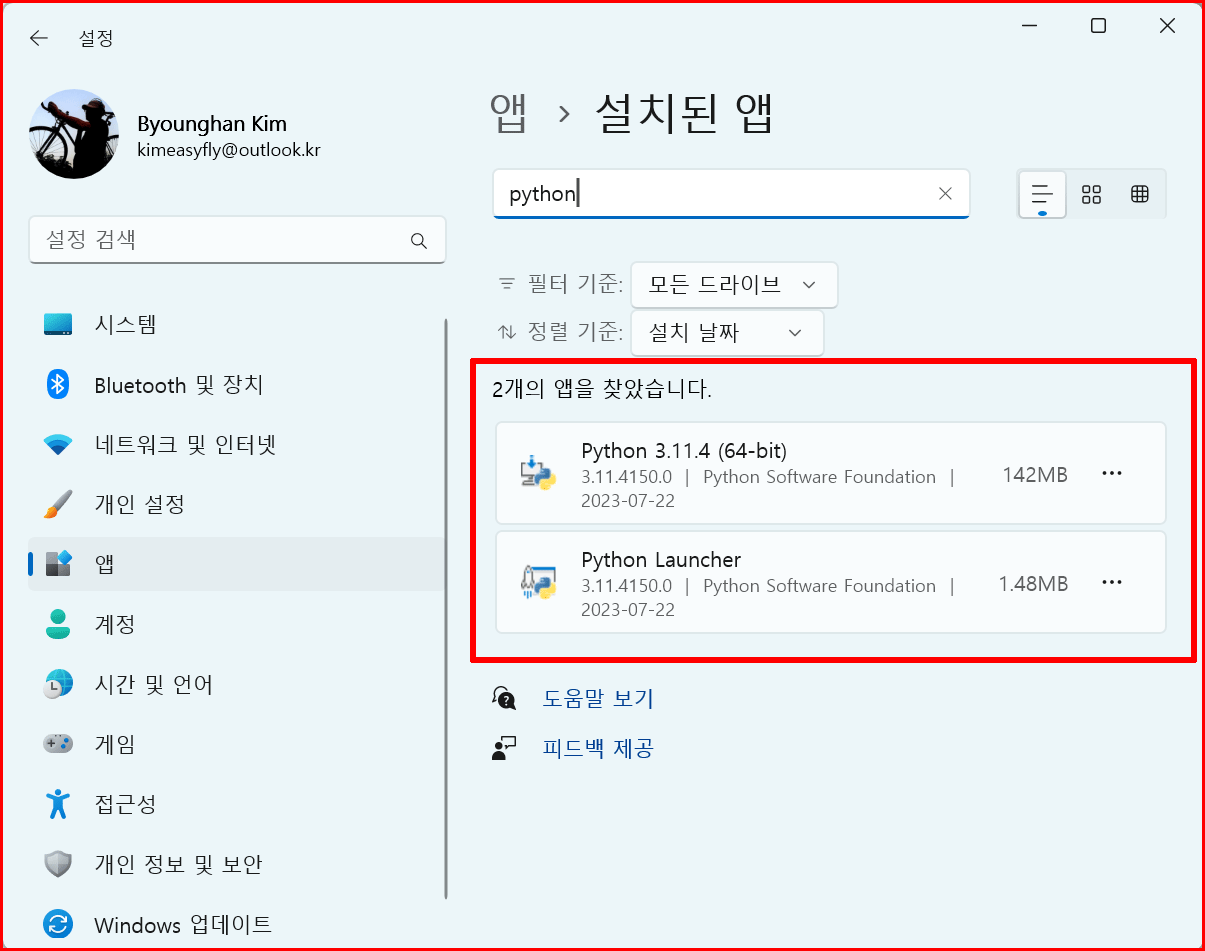This screenshot has height=951, width=1205.
Task: Select the Python Launcher title text
Action: click(661, 560)
